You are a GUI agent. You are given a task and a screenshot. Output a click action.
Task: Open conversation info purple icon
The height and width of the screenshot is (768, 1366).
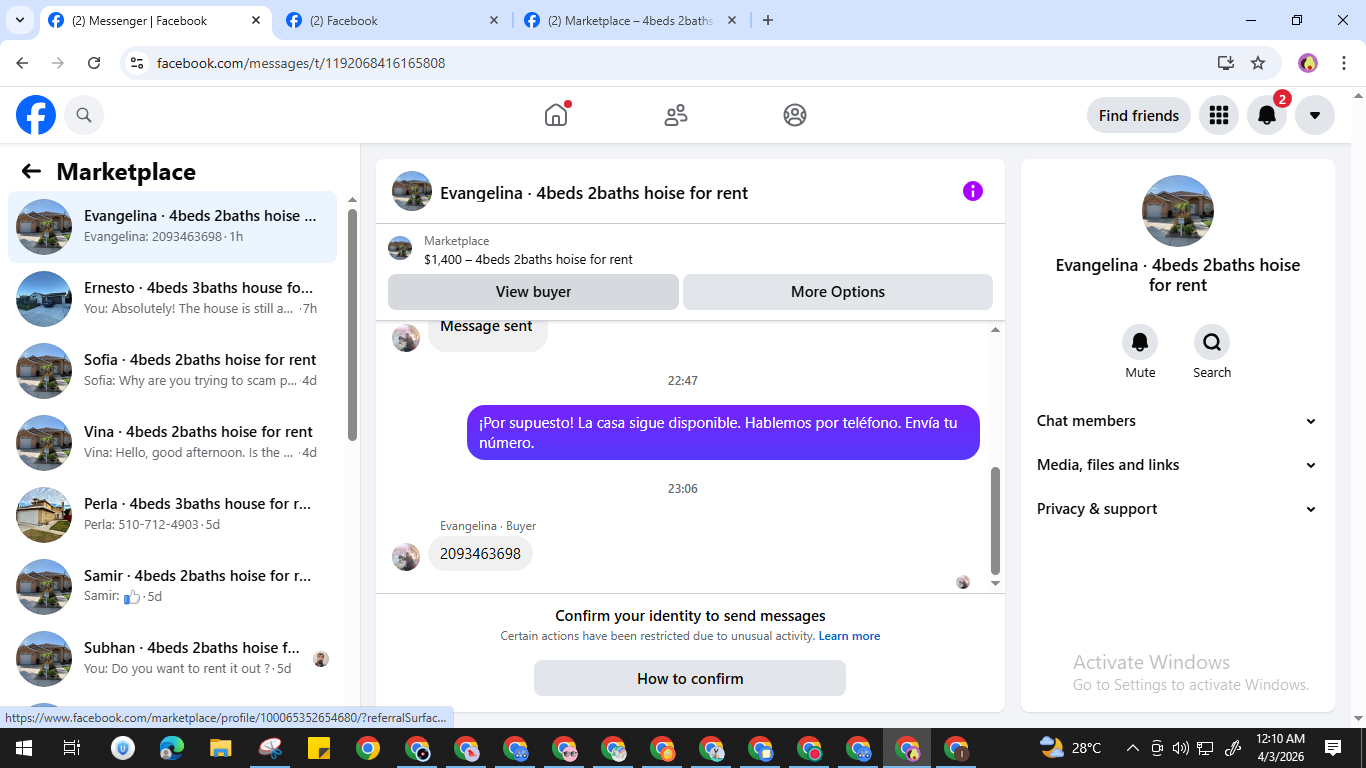click(973, 191)
